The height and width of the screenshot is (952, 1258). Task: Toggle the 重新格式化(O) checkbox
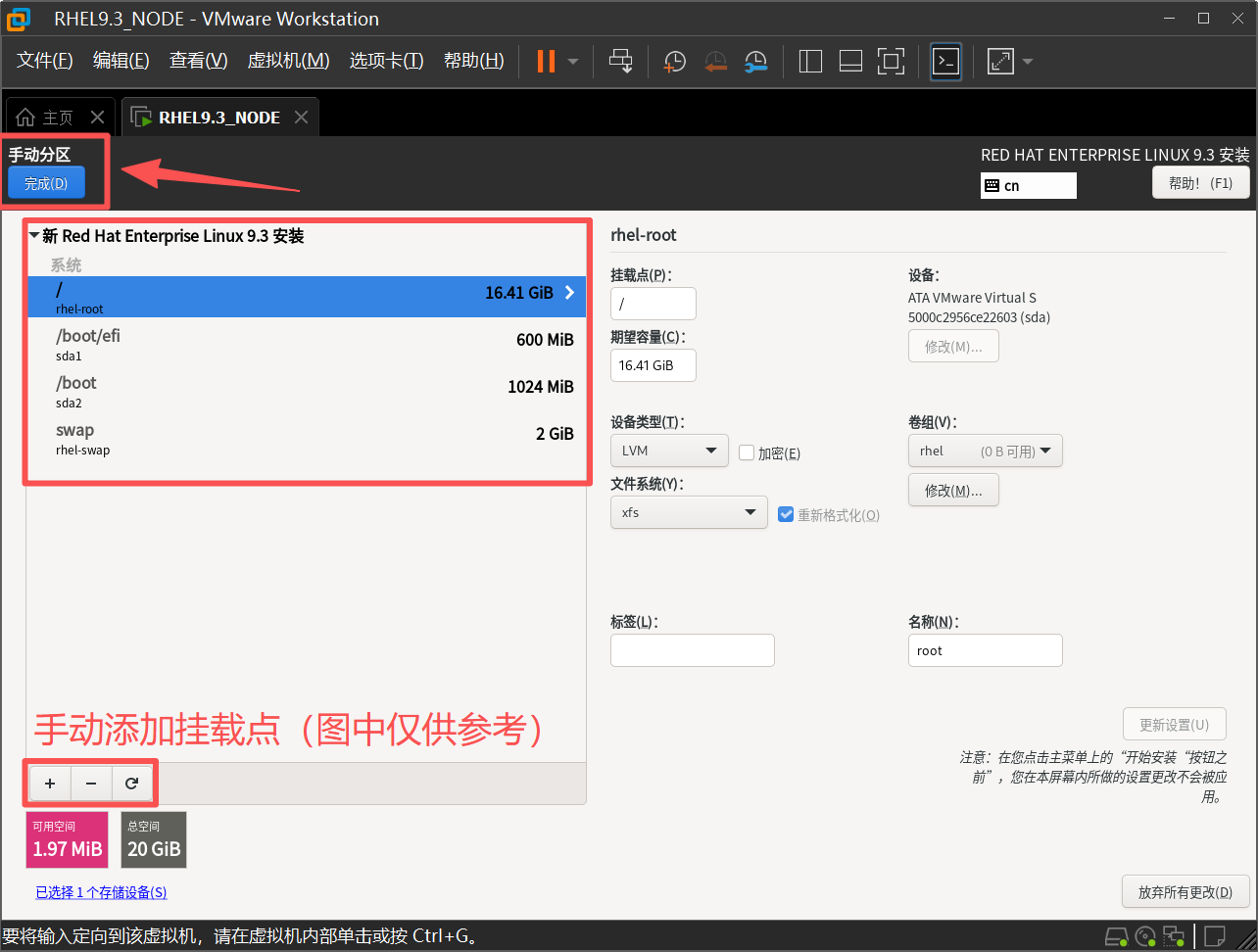(786, 514)
